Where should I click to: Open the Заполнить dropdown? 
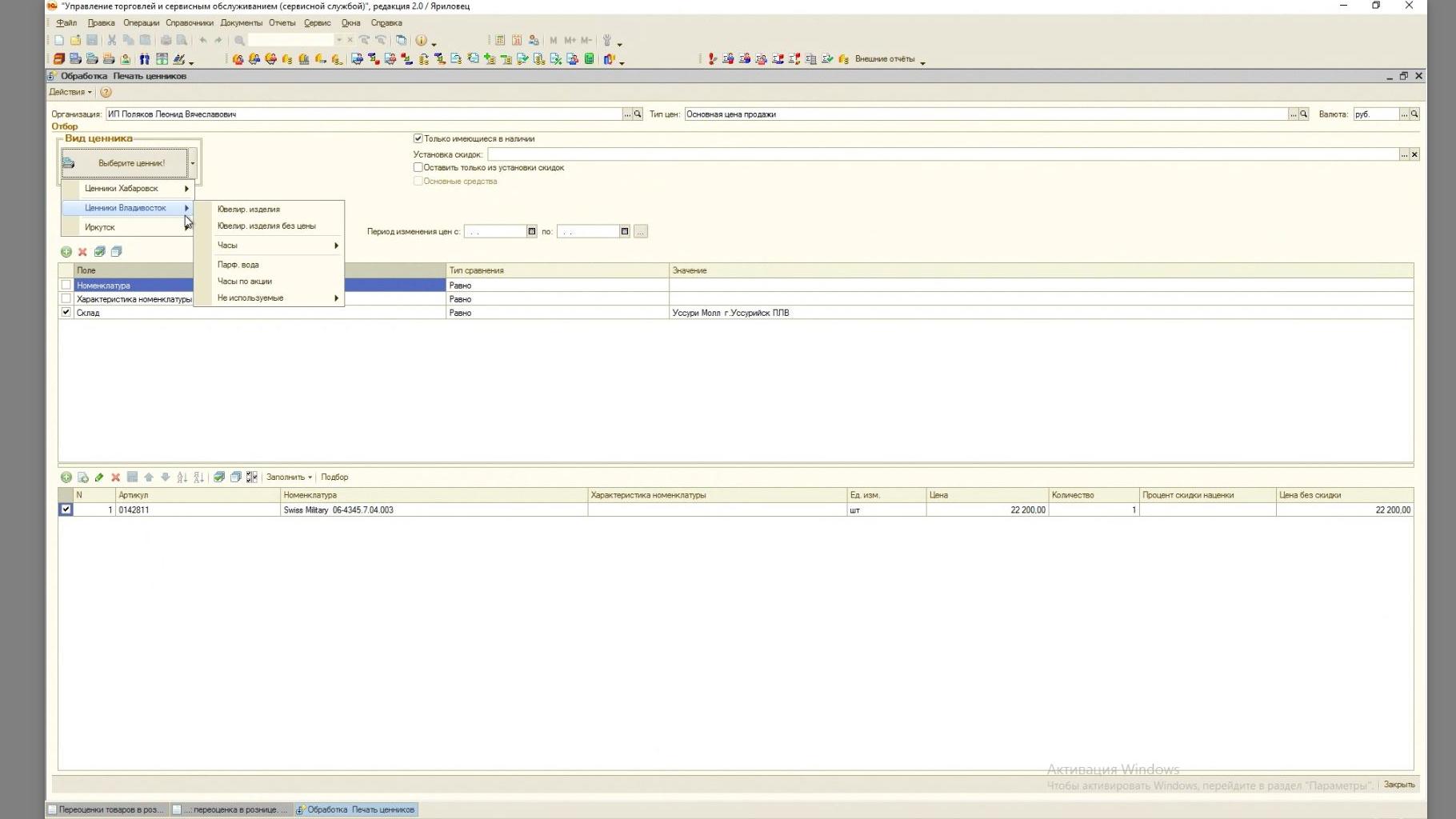[x=289, y=477]
